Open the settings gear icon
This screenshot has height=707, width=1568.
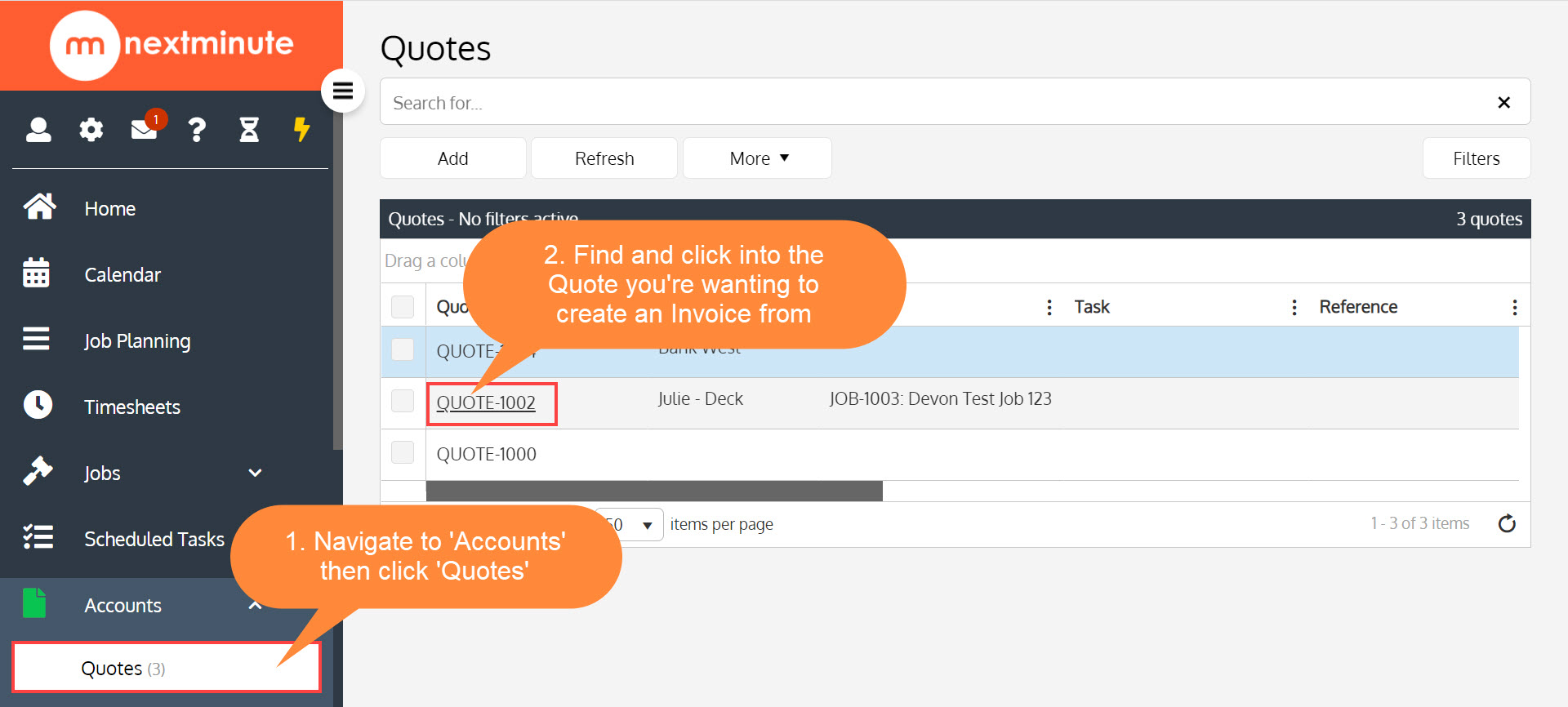click(91, 129)
